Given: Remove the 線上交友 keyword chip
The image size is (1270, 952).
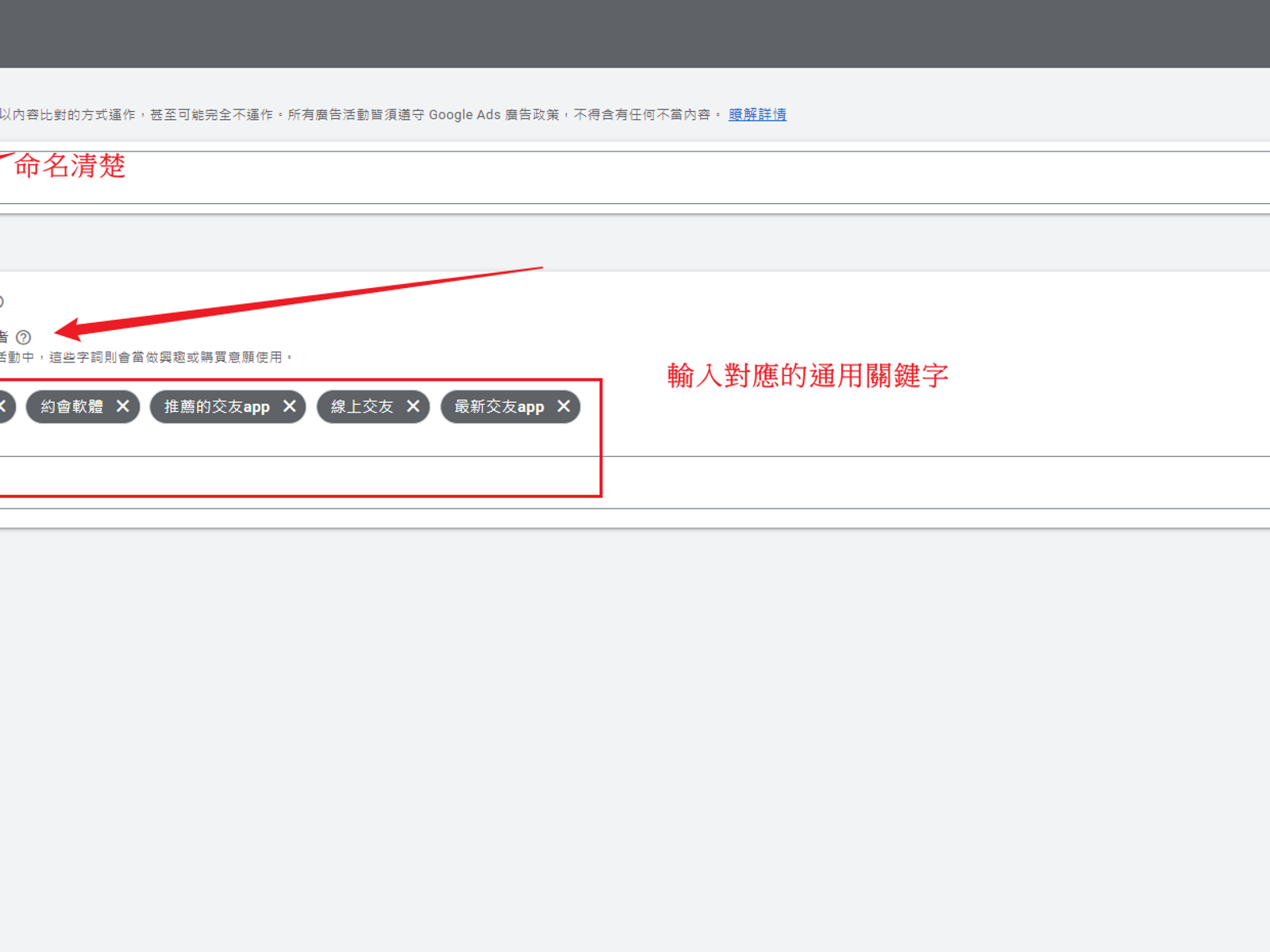Looking at the screenshot, I should pyautogui.click(x=414, y=406).
